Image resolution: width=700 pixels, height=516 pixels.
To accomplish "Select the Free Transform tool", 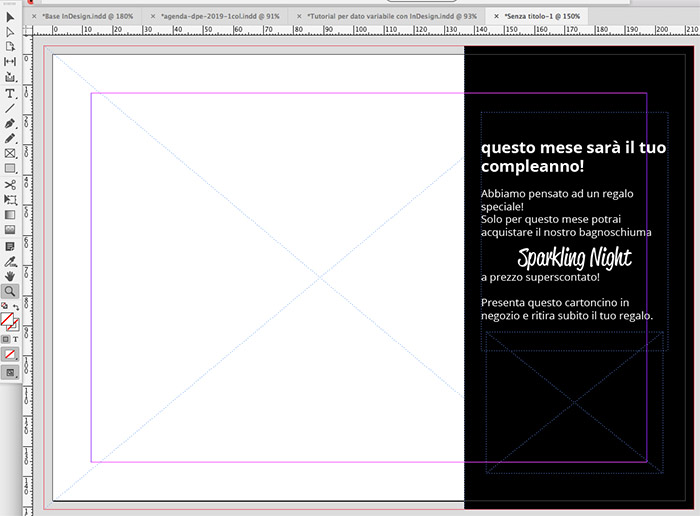I will click(10, 200).
